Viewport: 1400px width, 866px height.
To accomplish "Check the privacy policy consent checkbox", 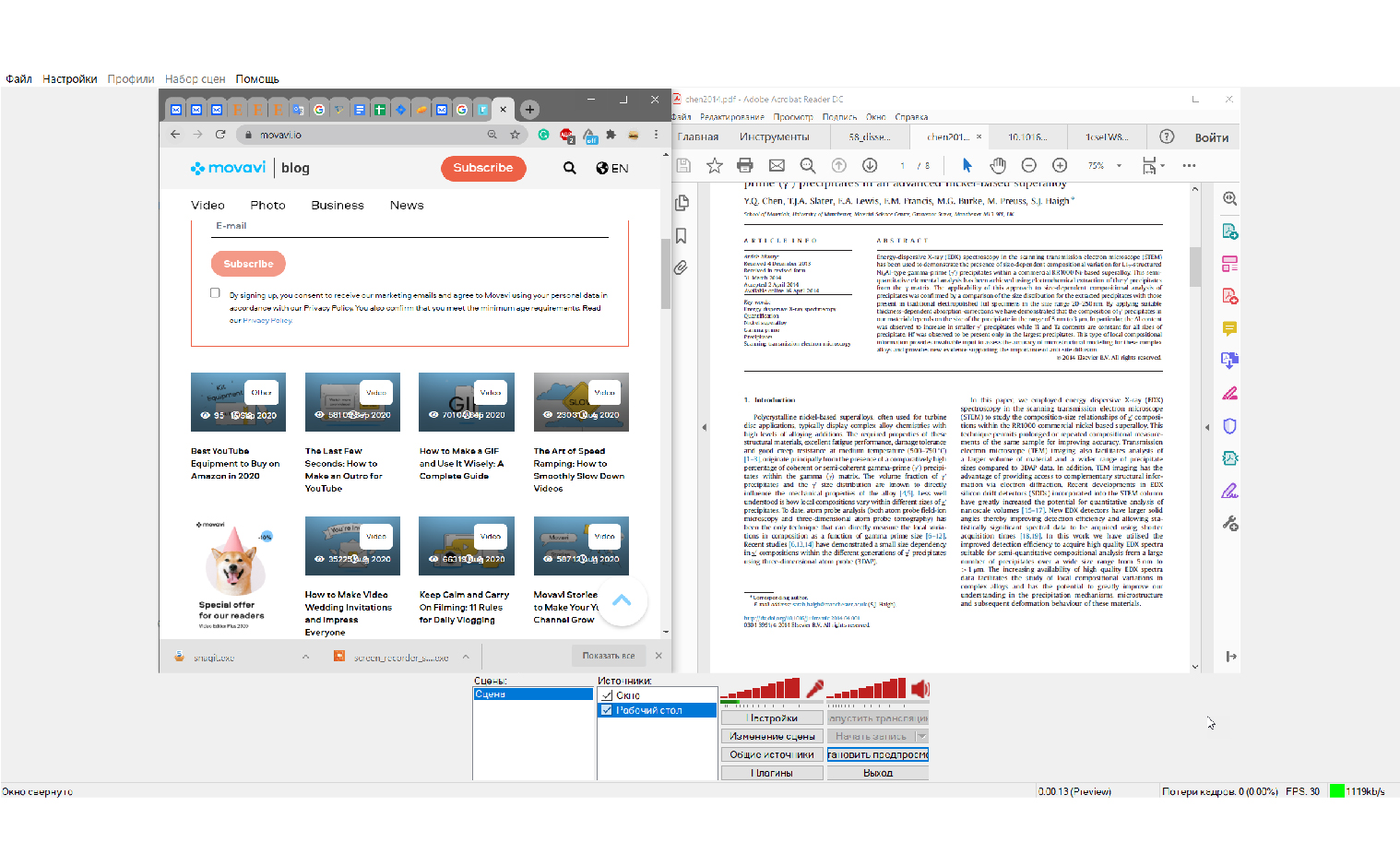I will [215, 293].
